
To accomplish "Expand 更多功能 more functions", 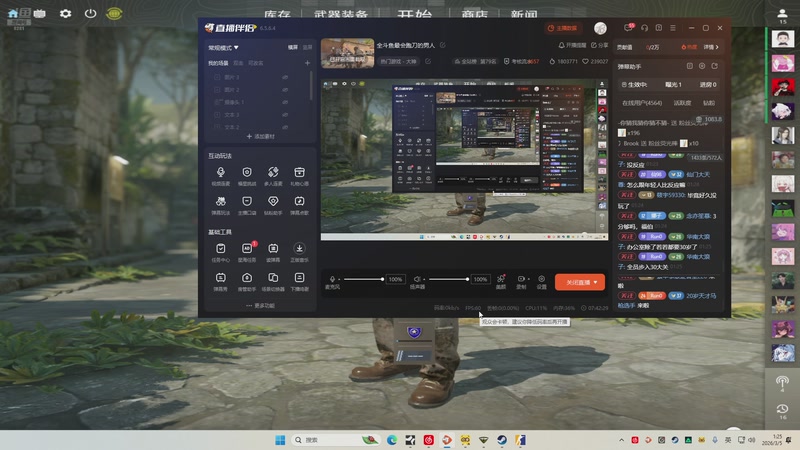I will (x=260, y=305).
